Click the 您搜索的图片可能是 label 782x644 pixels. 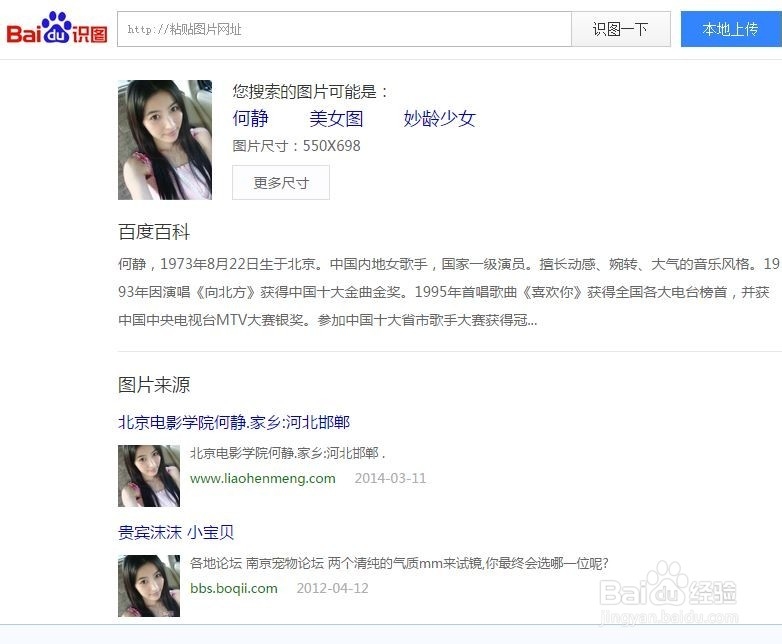(310, 91)
